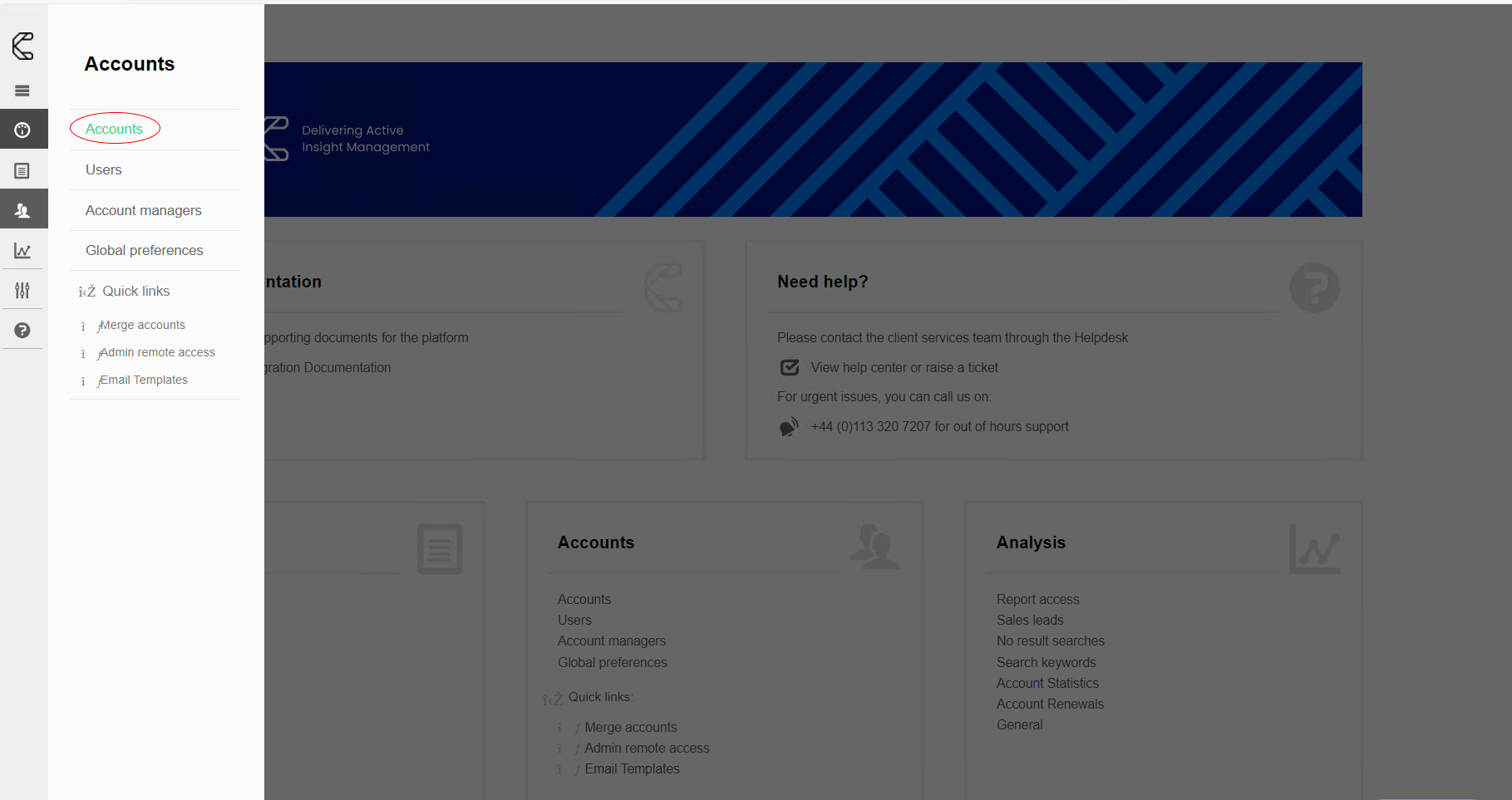Open the Analysis chart icon in sidebar
1512x800 pixels.
pos(22,251)
